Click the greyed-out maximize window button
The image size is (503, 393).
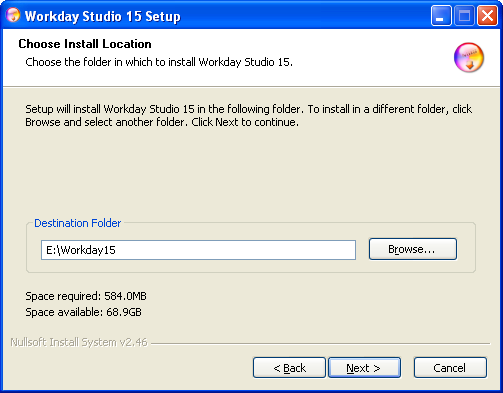tap(464, 16)
